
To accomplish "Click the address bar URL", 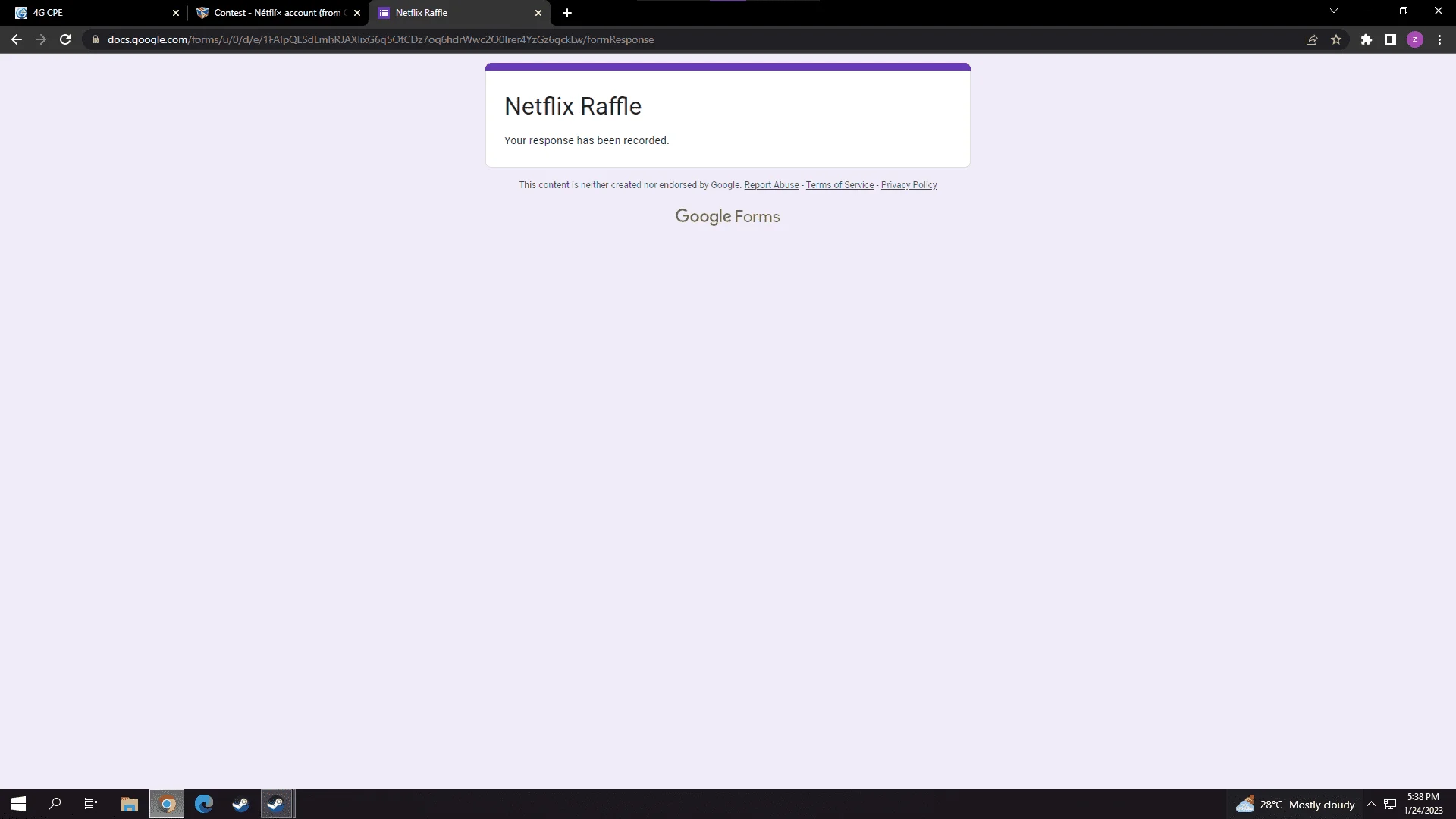I will pos(381,39).
